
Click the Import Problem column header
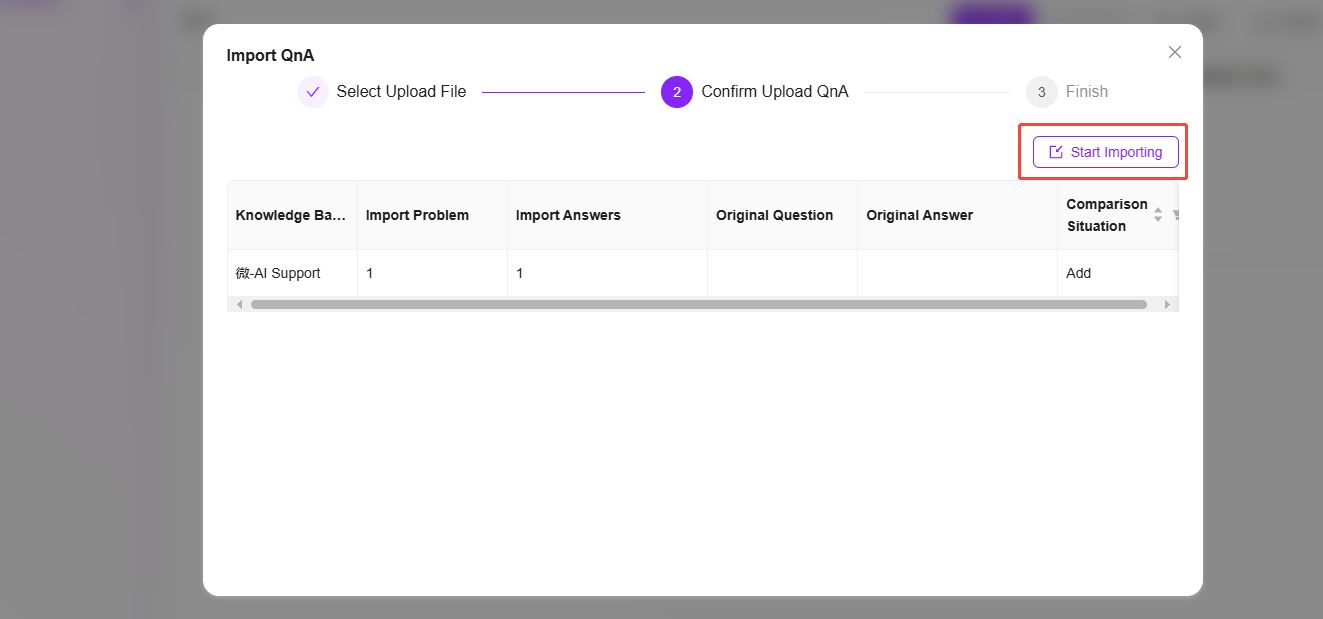coord(417,215)
